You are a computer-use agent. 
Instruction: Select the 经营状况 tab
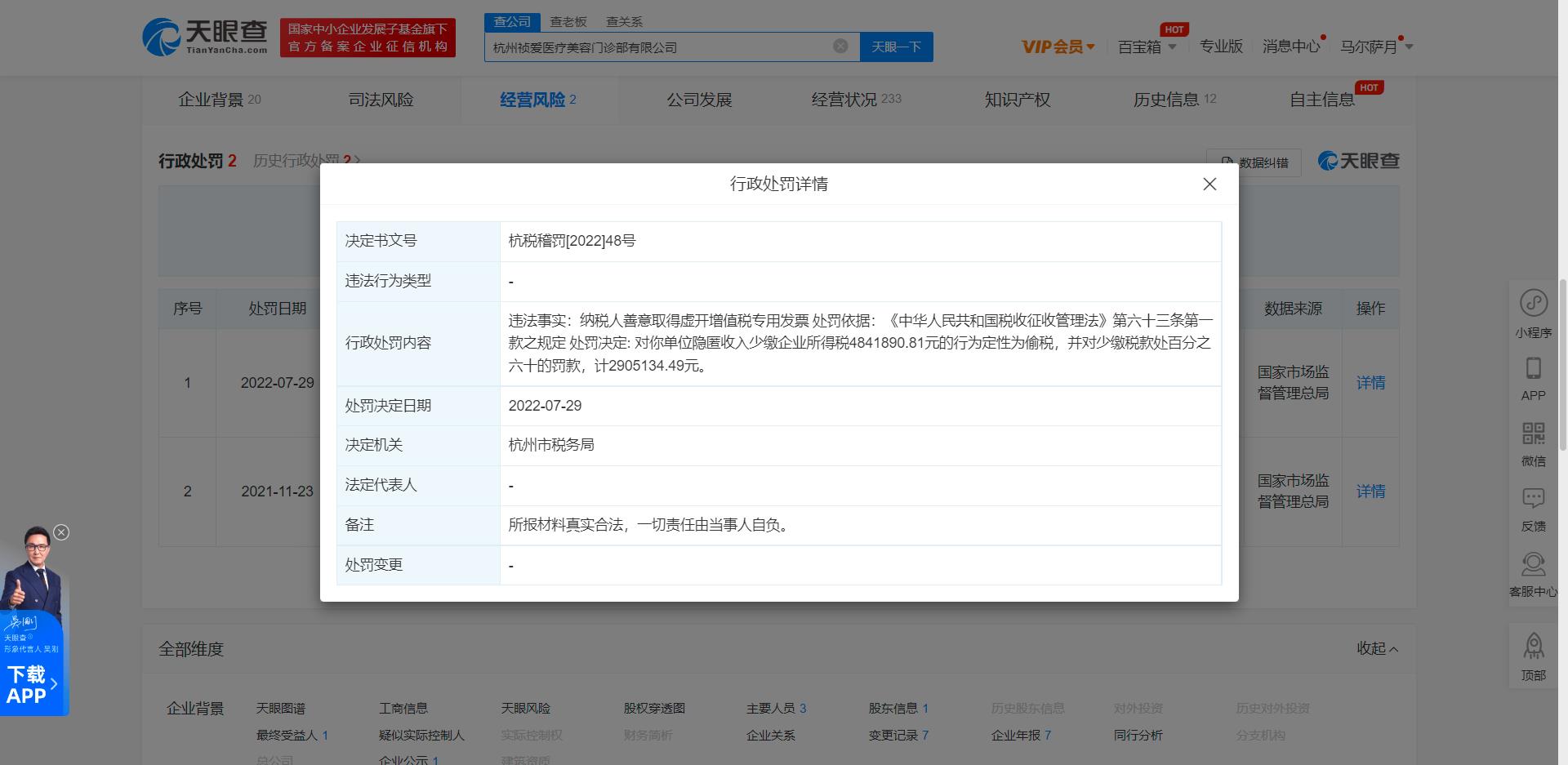click(x=856, y=100)
